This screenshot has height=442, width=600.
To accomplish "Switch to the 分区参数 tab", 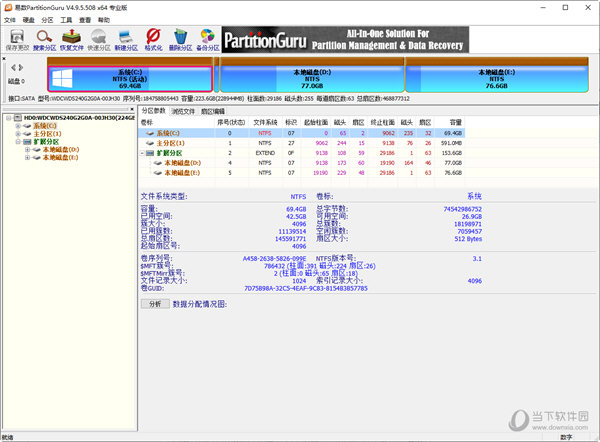I will [x=153, y=111].
